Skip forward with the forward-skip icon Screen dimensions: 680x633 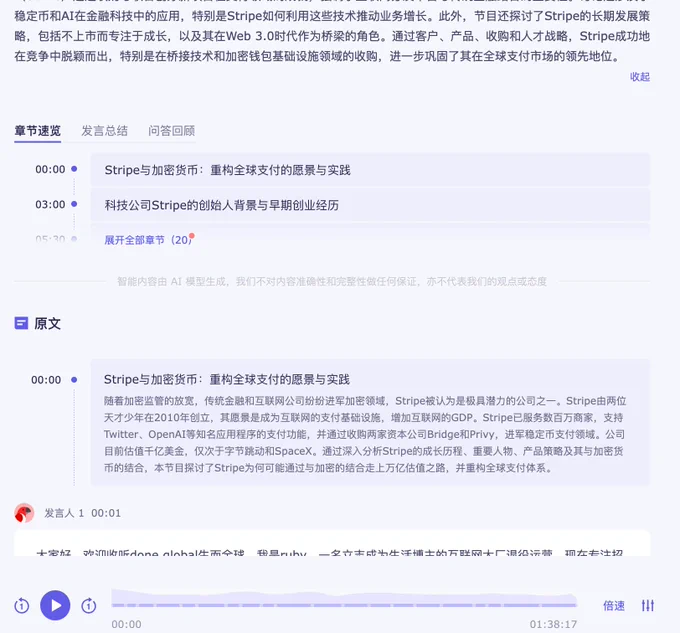[89, 605]
